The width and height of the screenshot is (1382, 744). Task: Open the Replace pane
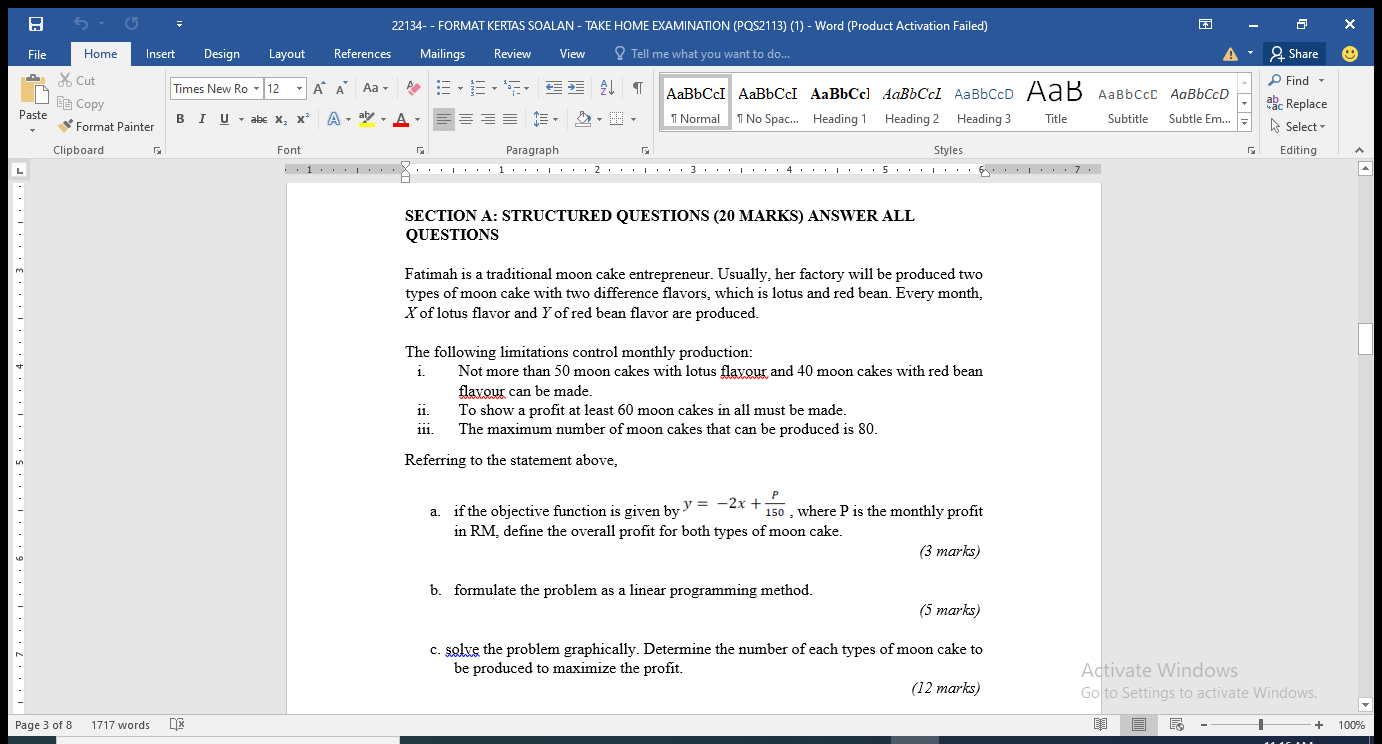(1303, 103)
